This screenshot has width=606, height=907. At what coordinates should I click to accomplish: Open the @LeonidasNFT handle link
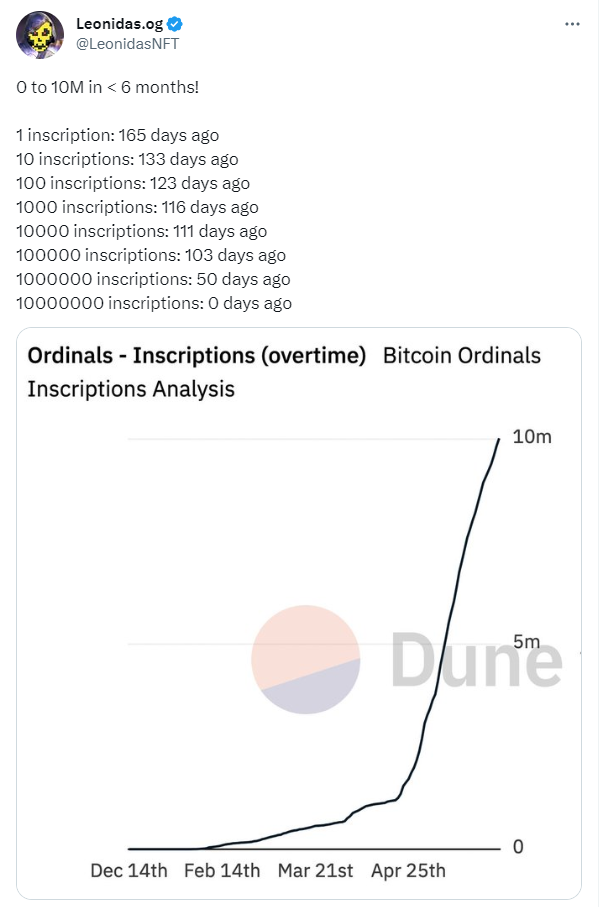point(122,43)
